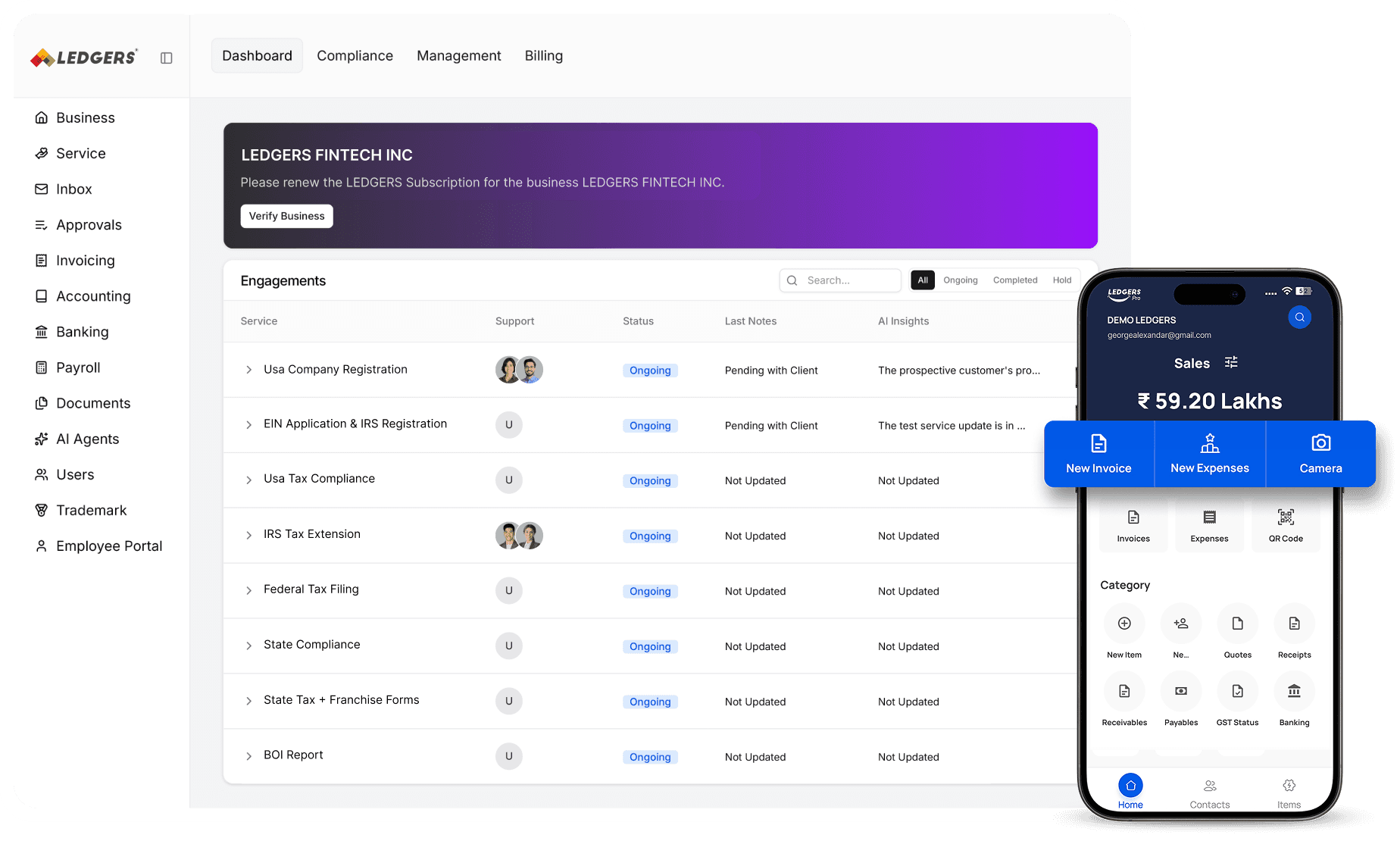Focus the engagements Search field
The height and width of the screenshot is (841, 1400).
[x=840, y=280]
